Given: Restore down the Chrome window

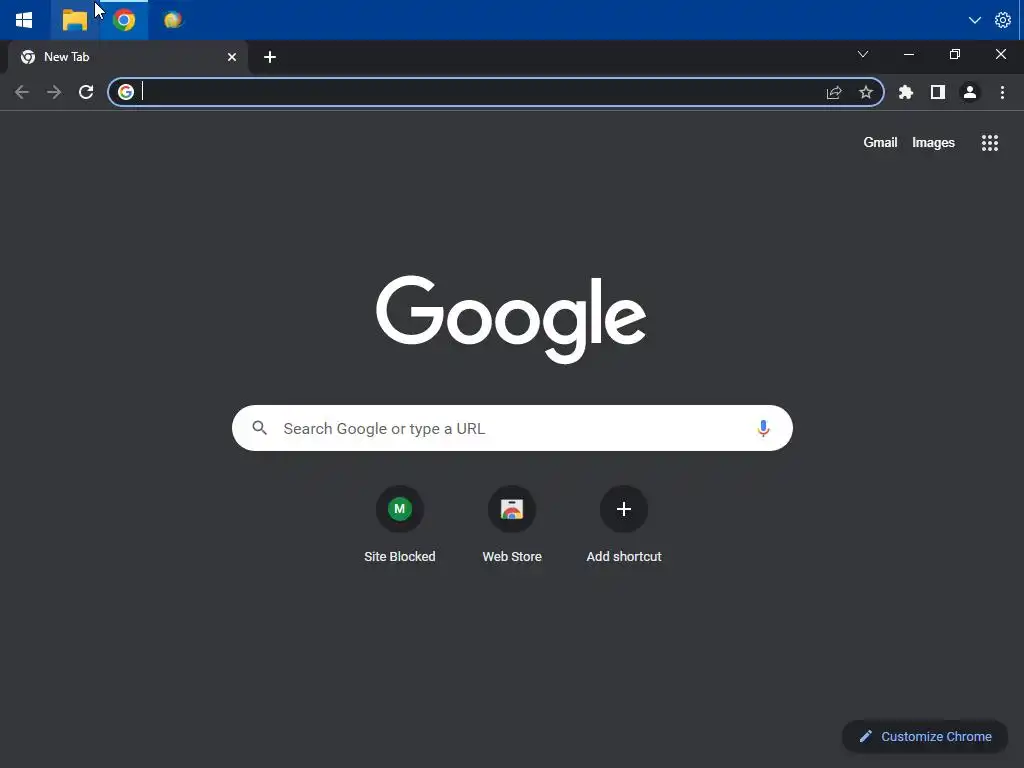Looking at the screenshot, I should pyautogui.click(x=955, y=54).
